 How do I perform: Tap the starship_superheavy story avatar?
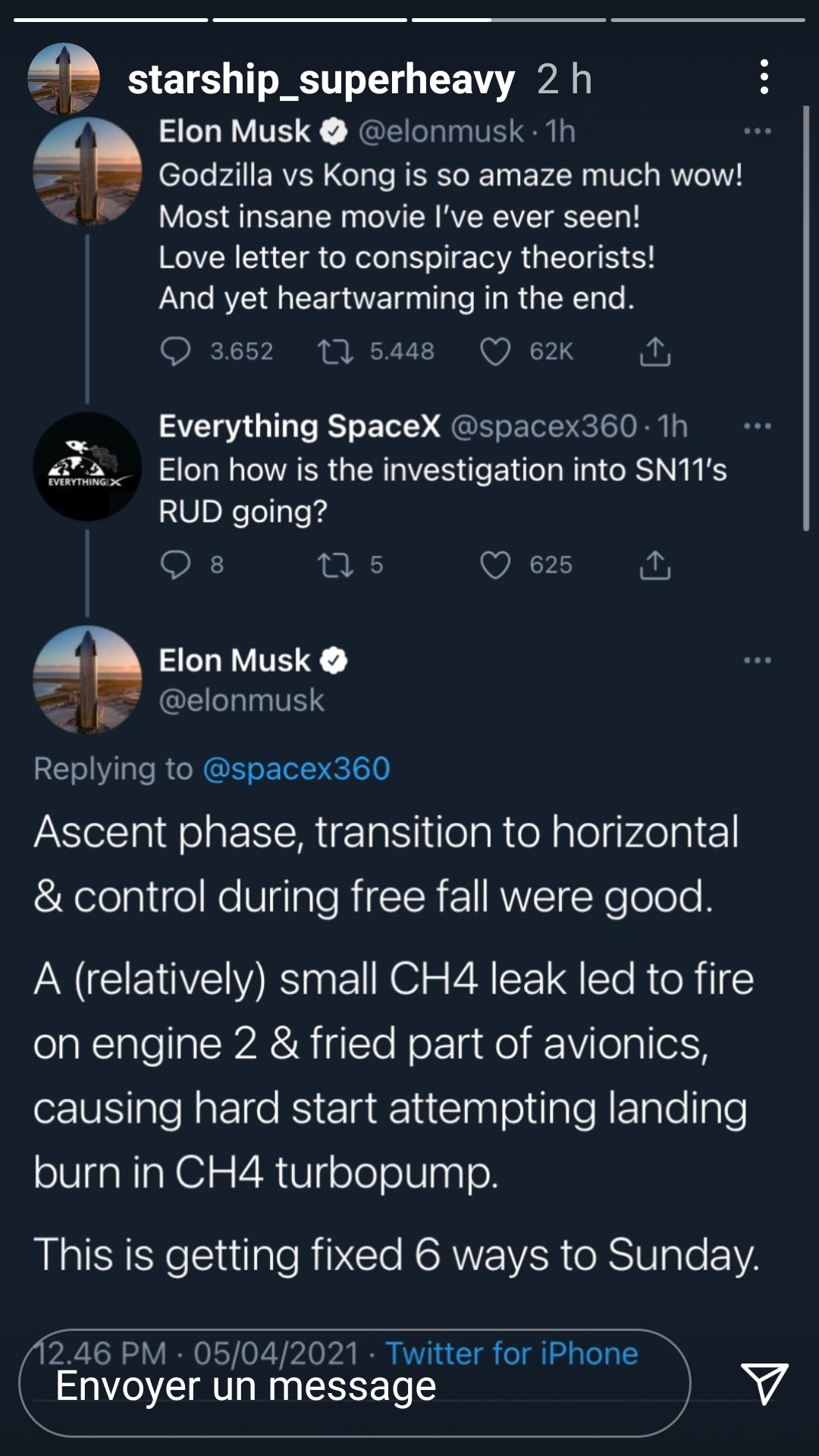64,79
